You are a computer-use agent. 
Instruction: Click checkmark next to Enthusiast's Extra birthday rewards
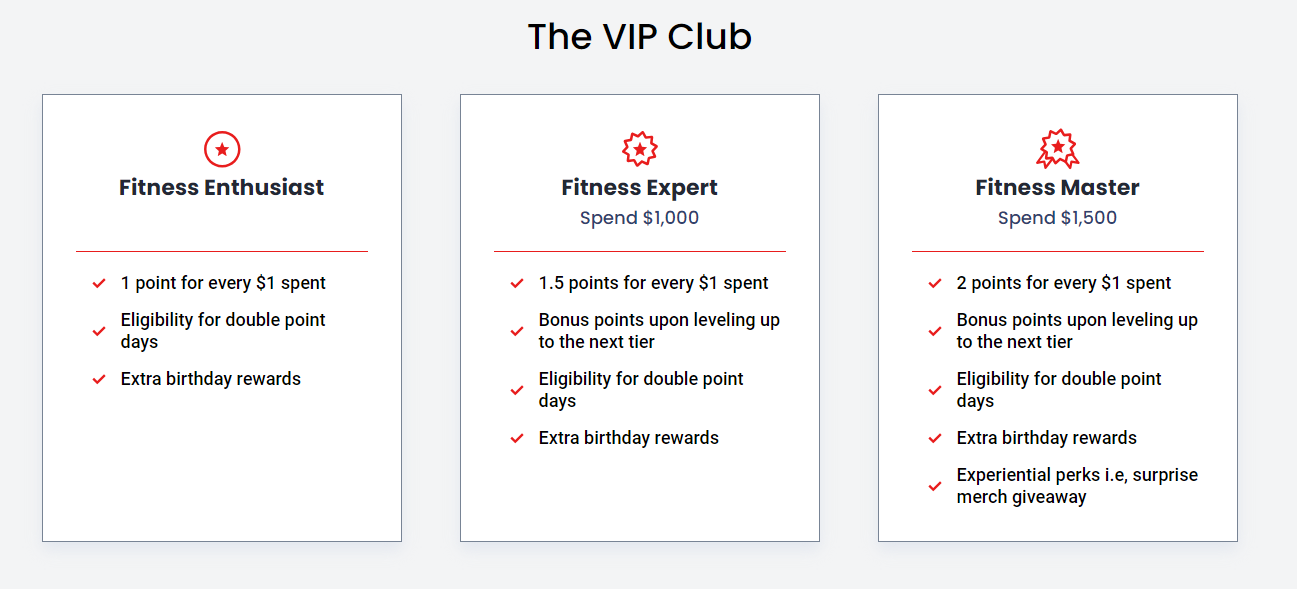(99, 380)
